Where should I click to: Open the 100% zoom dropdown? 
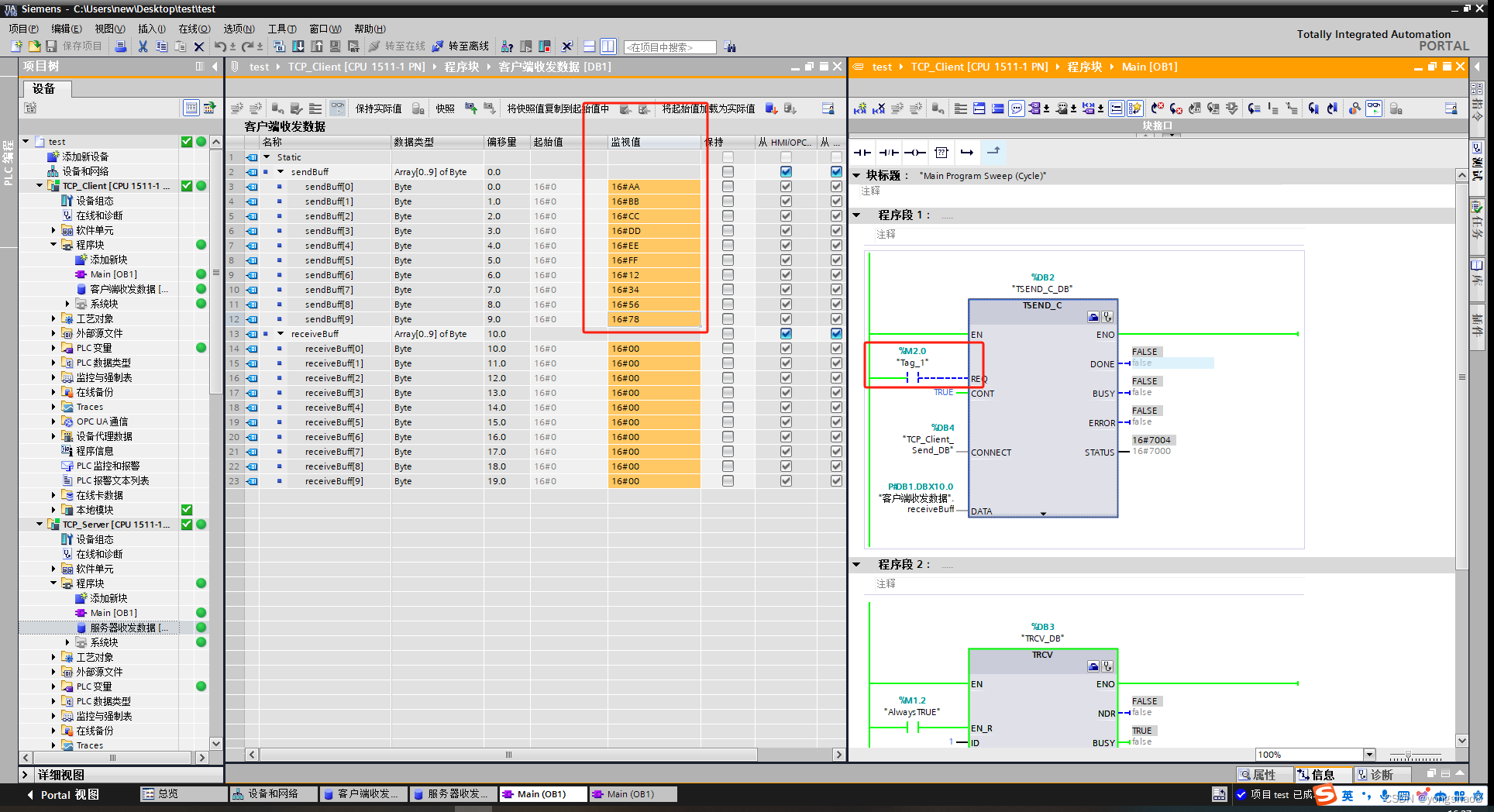pos(1369,755)
